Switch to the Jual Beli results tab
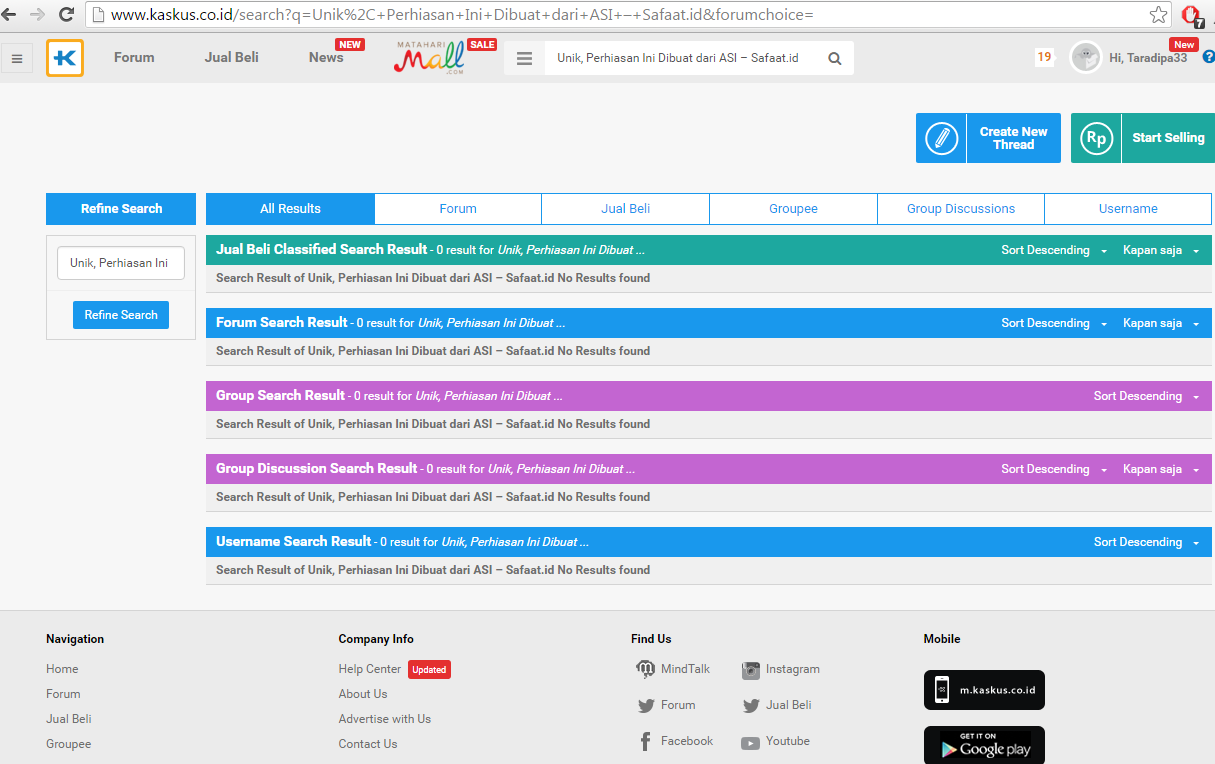The height and width of the screenshot is (764, 1215). pos(626,209)
